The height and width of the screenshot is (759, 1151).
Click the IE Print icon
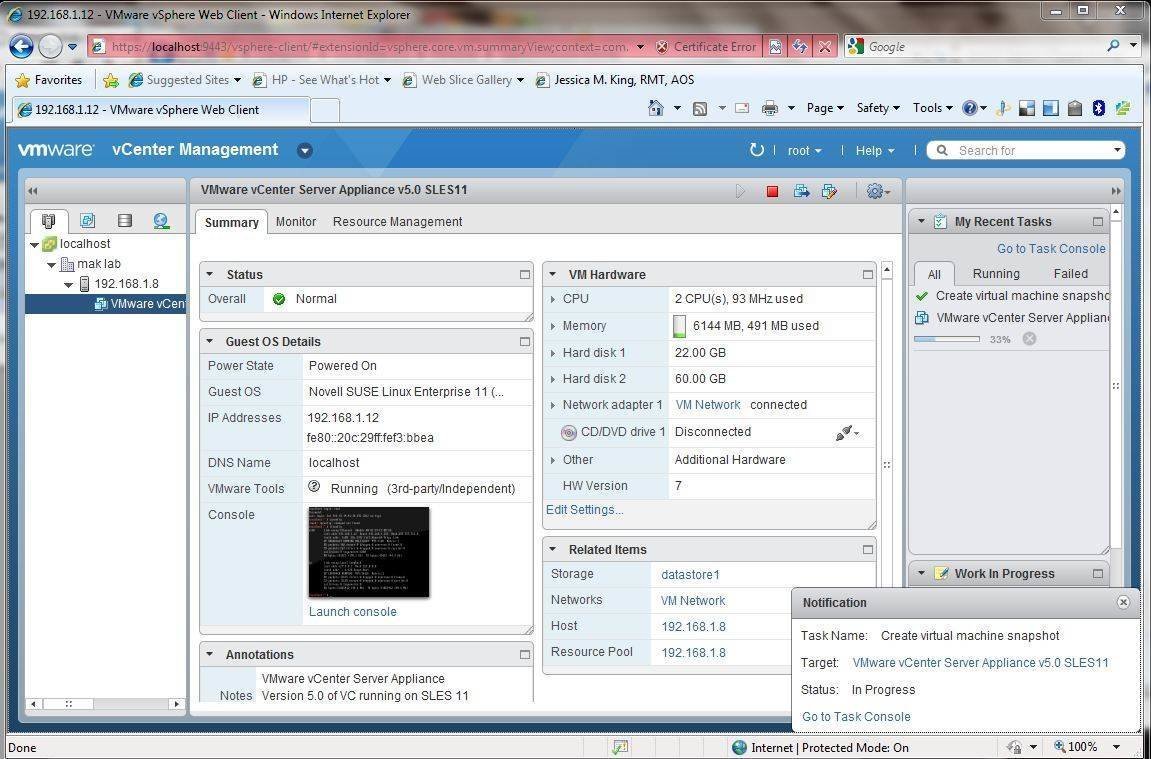(769, 109)
